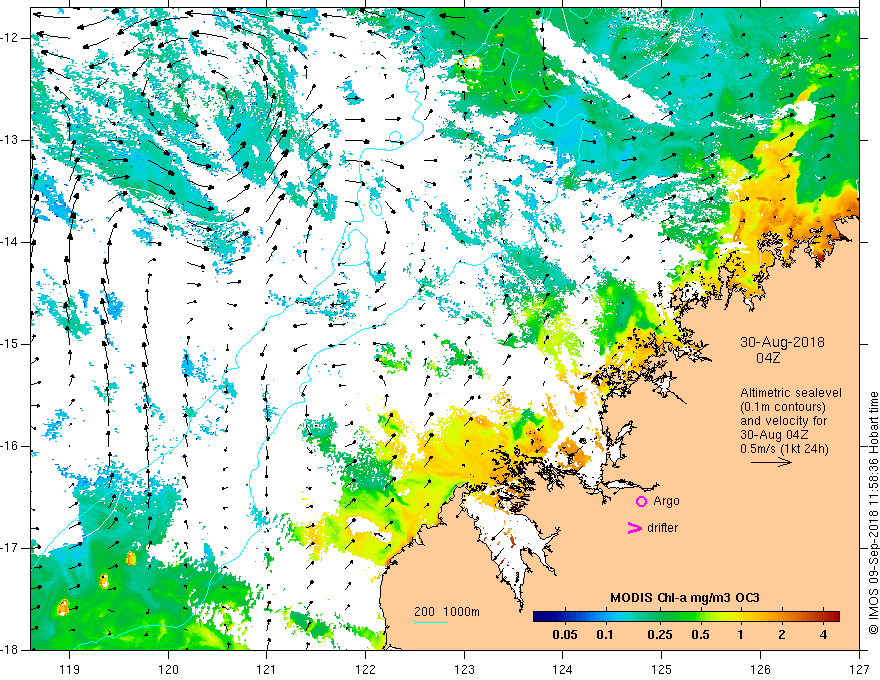Click the latitude axis label '-14'
The width and height of the screenshot is (880, 680).
[11, 242]
